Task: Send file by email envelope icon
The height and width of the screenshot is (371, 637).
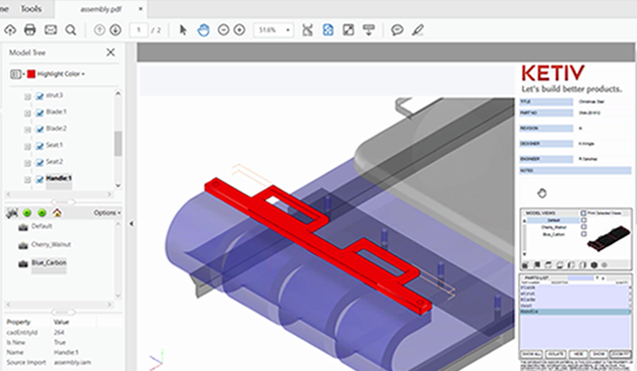Action: [x=51, y=30]
